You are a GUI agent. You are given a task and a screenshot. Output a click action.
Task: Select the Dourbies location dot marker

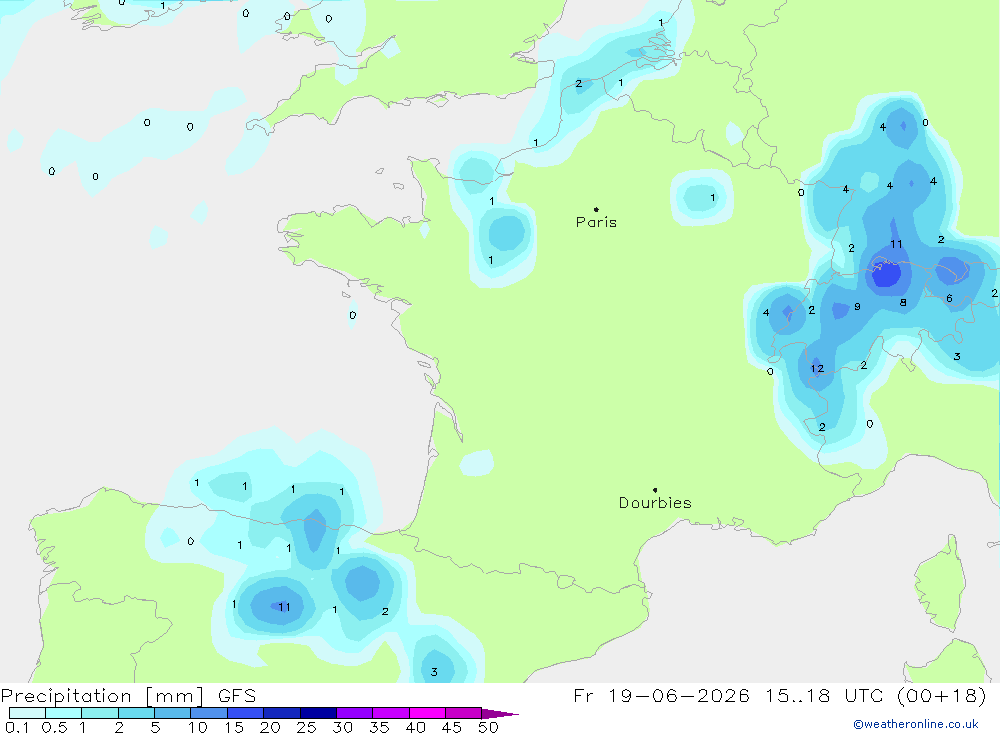click(x=655, y=490)
